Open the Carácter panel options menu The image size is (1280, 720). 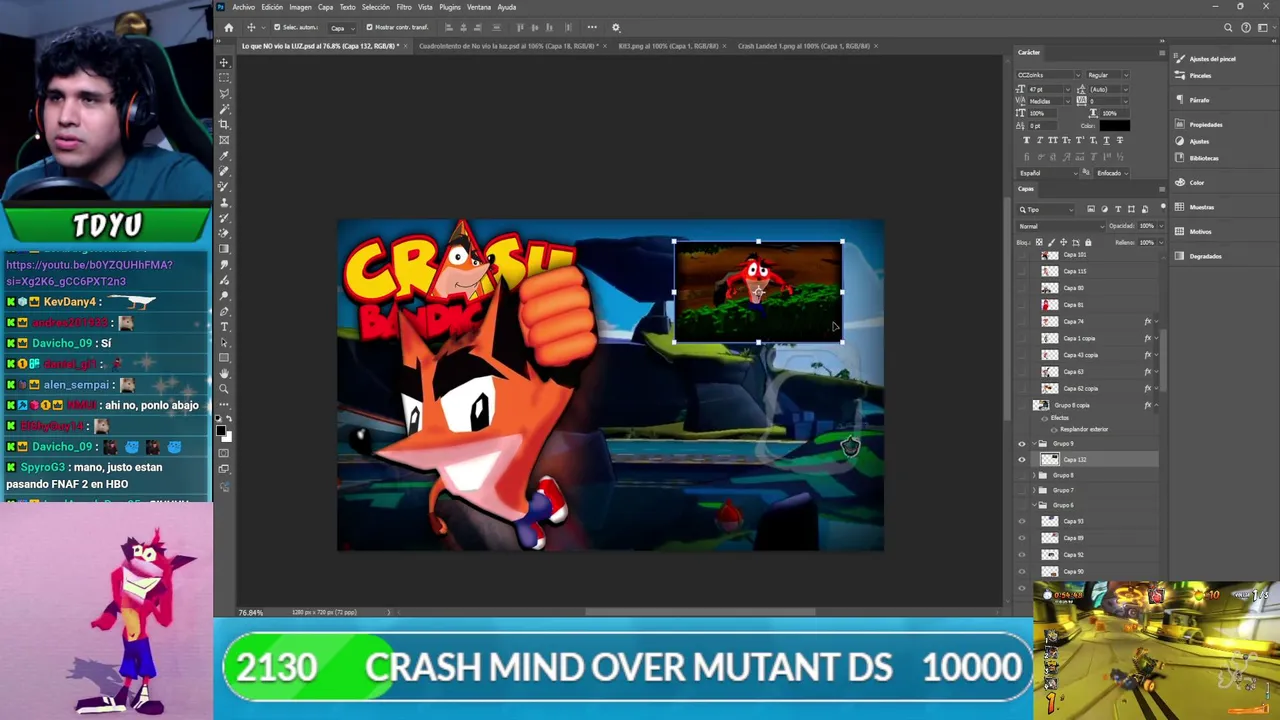tap(1161, 52)
